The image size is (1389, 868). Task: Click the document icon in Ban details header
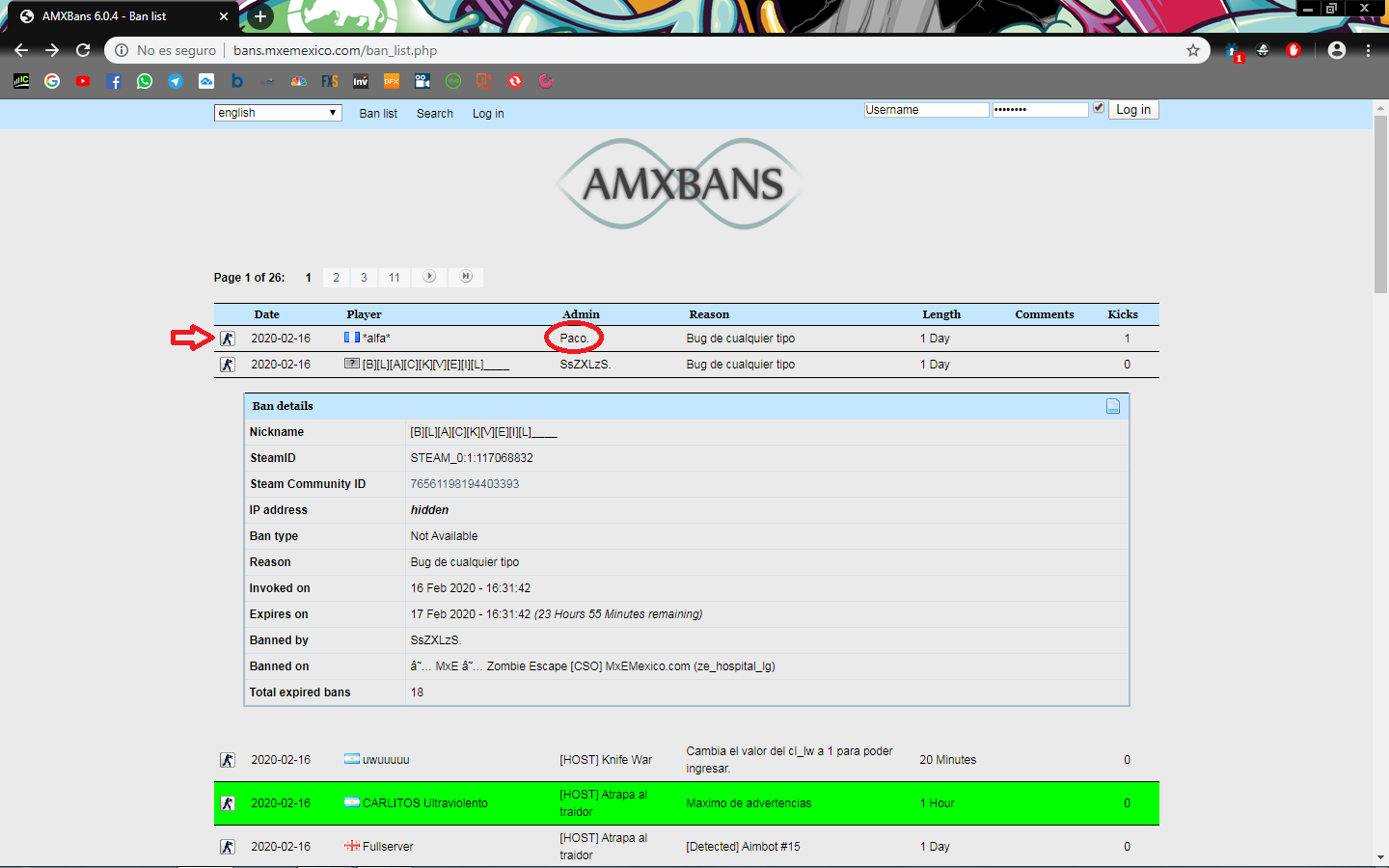point(1113,406)
